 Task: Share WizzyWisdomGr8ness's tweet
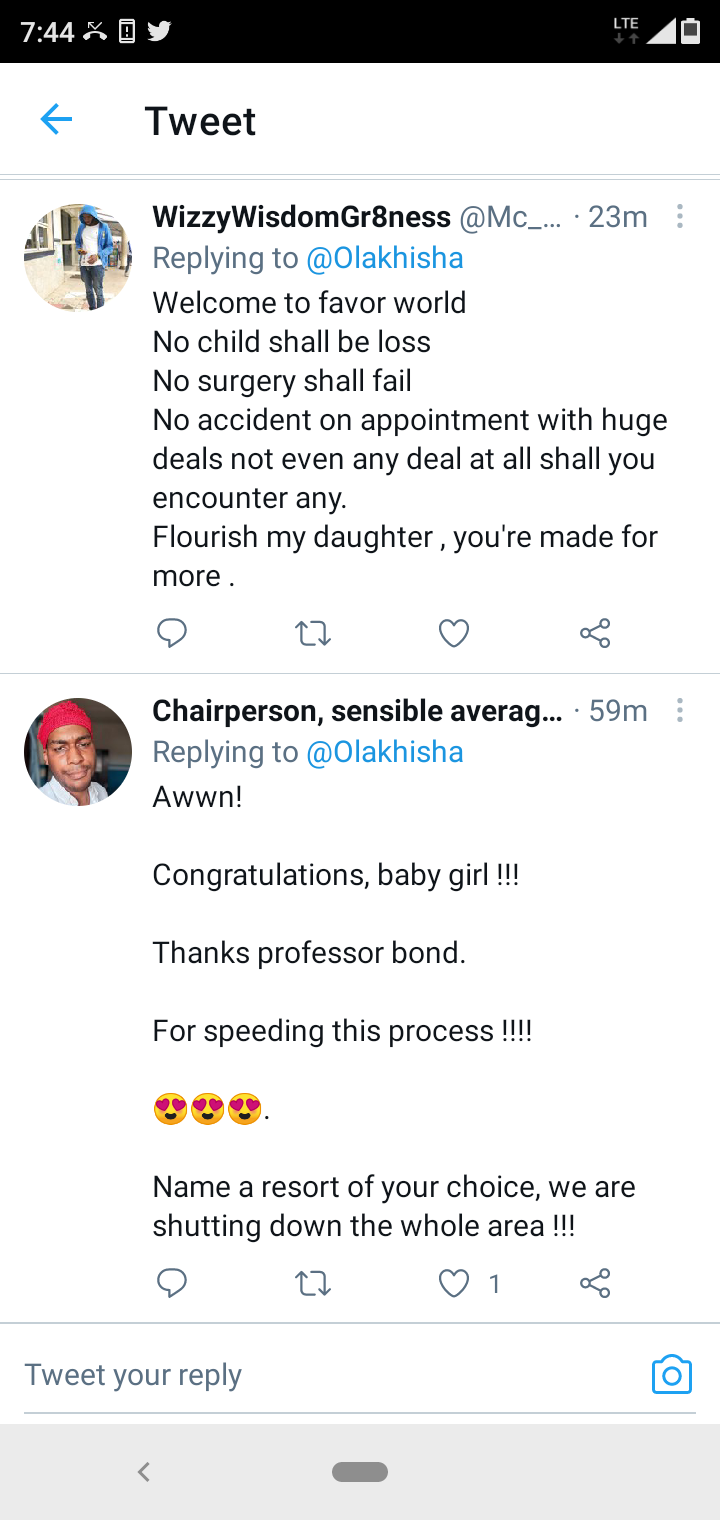(595, 633)
